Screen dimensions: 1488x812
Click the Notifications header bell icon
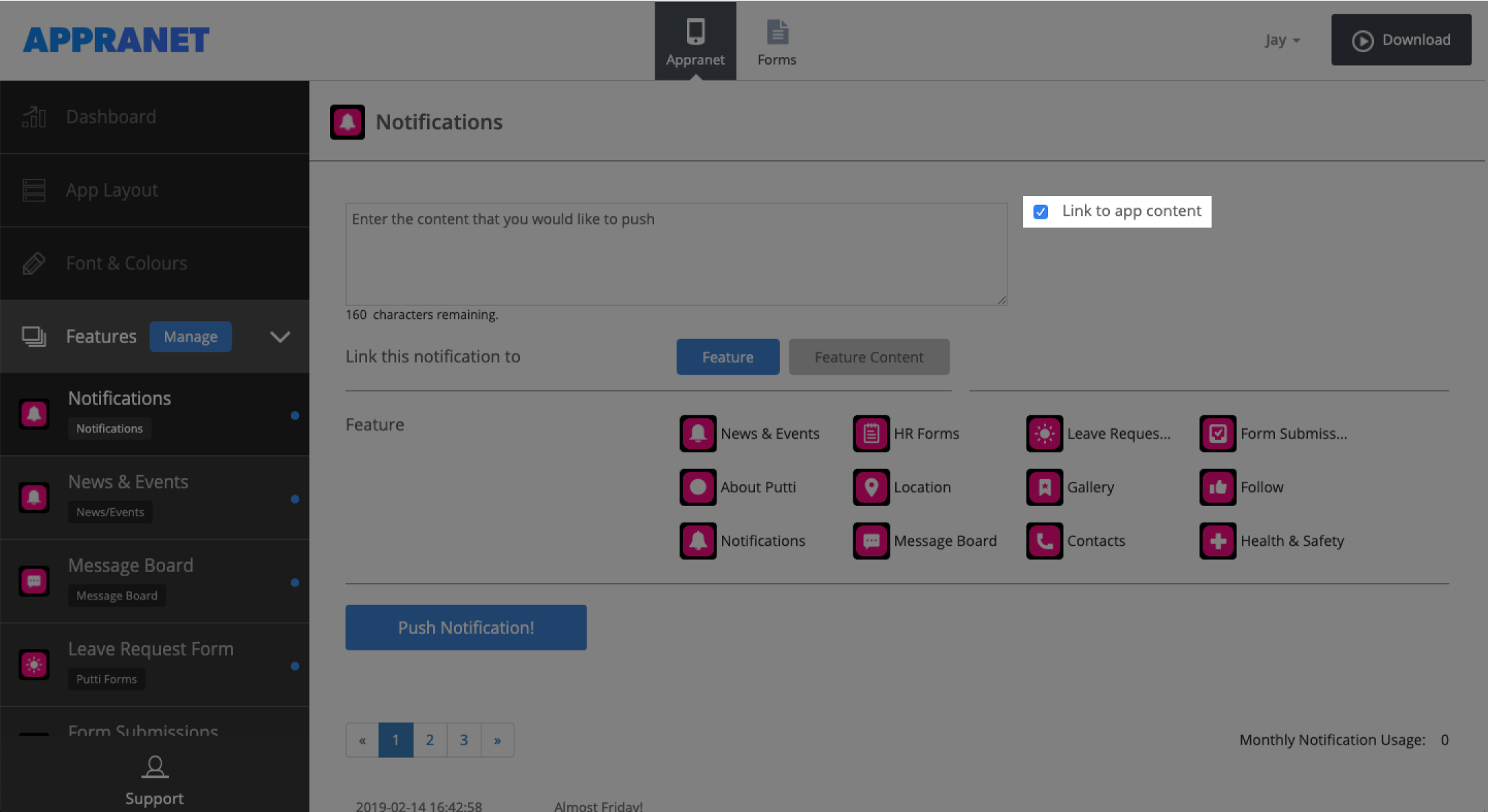pyautogui.click(x=347, y=122)
